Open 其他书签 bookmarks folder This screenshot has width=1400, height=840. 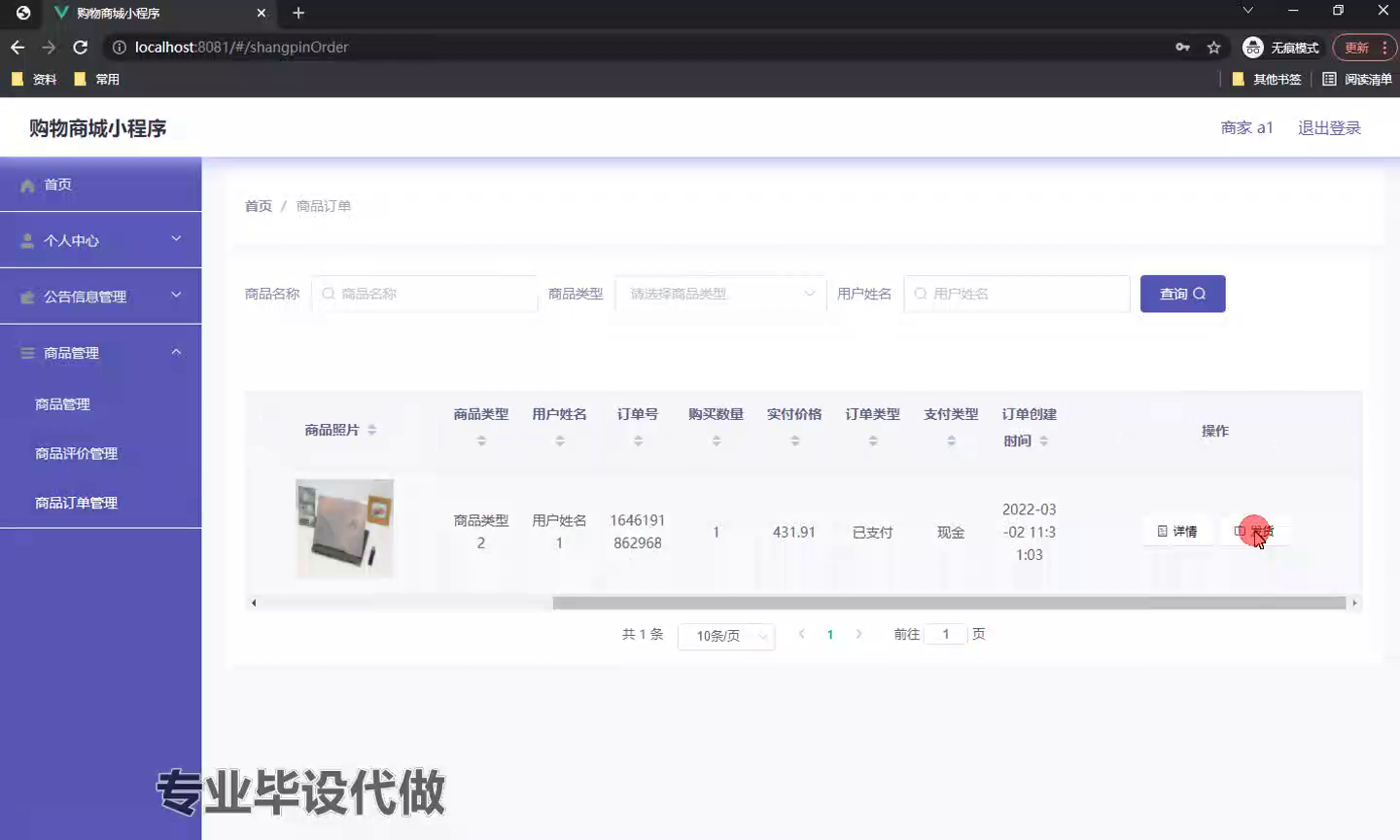pos(1266,79)
